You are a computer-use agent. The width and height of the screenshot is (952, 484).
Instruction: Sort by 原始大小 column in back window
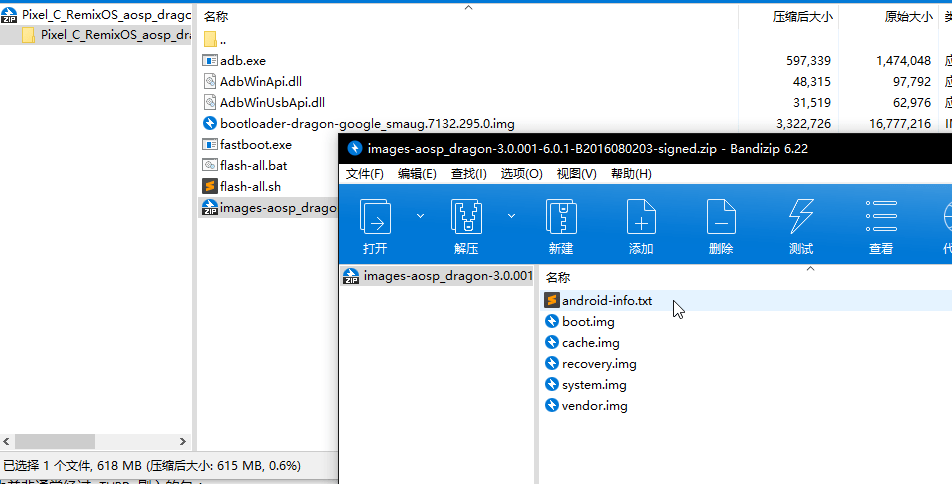[908, 16]
